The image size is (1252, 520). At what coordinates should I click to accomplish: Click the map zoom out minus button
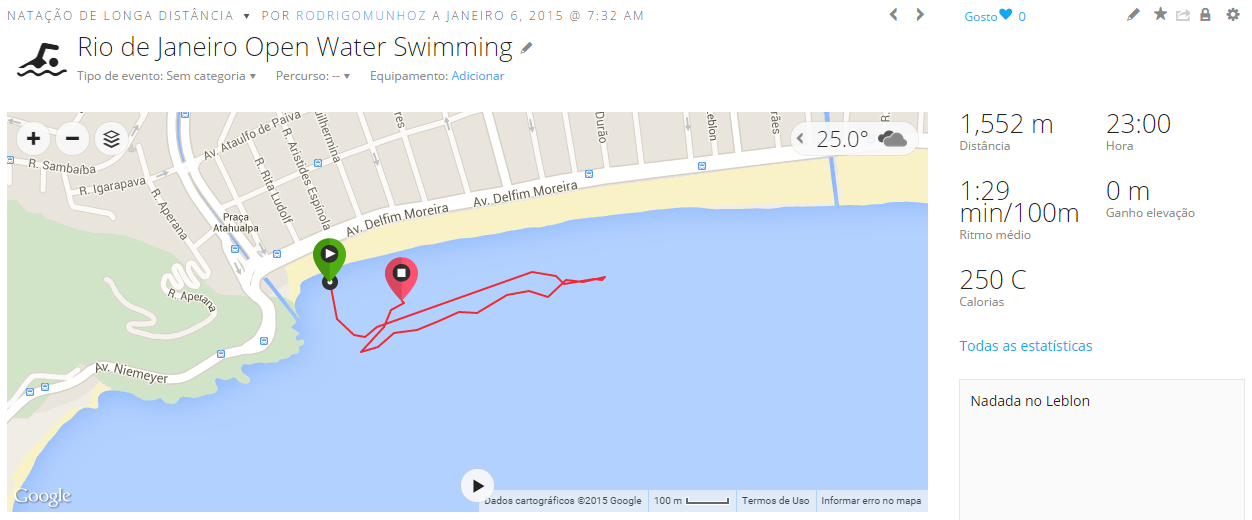tap(72, 139)
